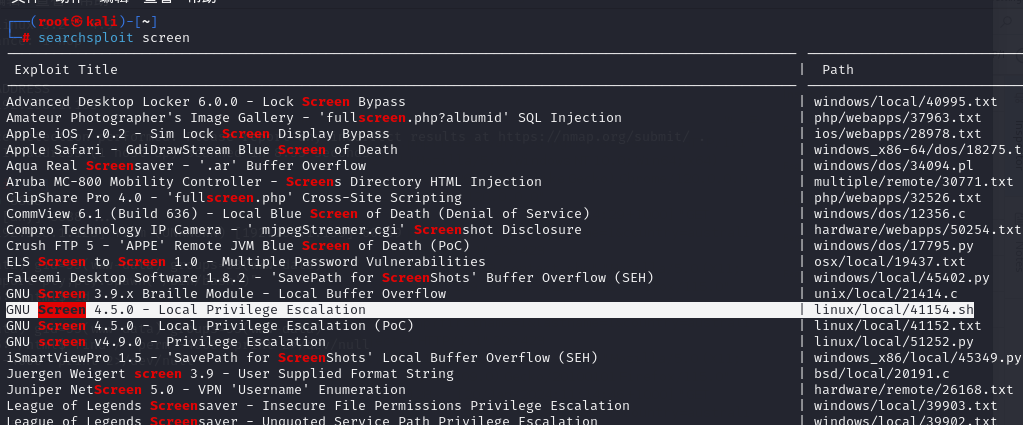Viewport: 1023px width, 425px height.
Task: Click the Advanced Desktop Locker 6.0.0 entry
Action: point(205,102)
